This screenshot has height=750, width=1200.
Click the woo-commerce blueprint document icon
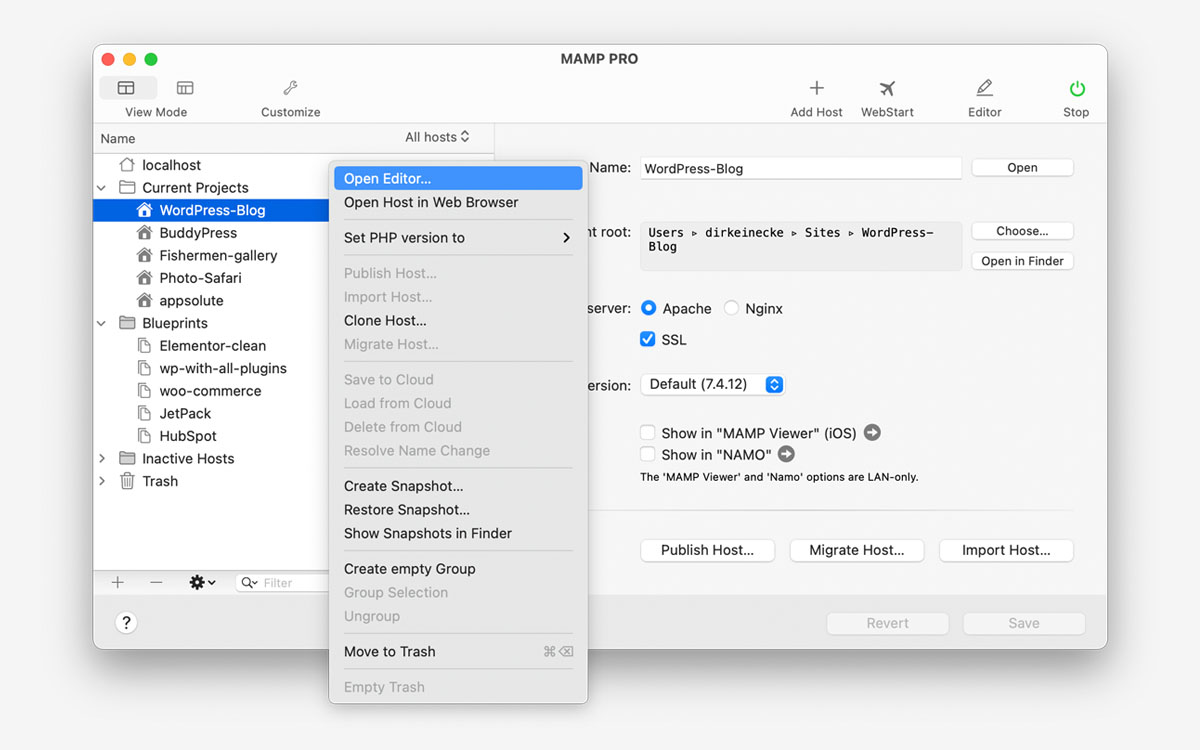[144, 391]
